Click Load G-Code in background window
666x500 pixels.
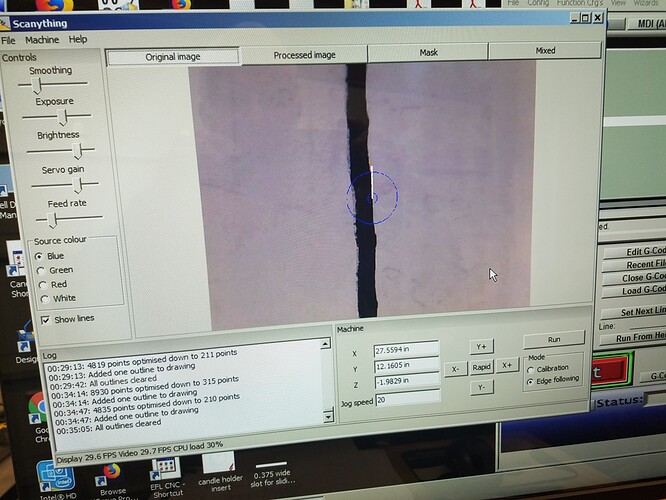click(634, 291)
